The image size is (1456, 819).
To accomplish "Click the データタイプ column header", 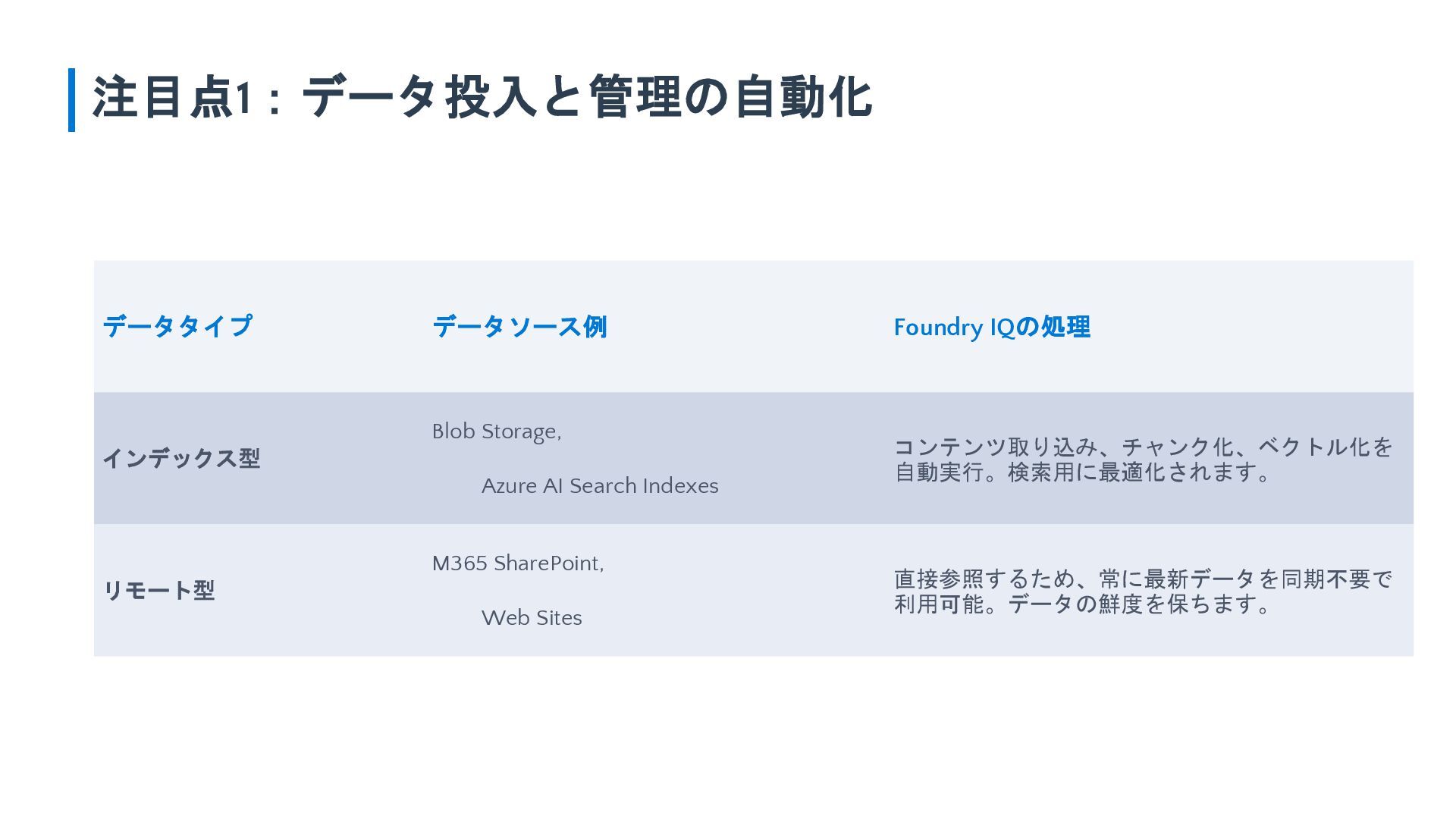I will click(177, 326).
